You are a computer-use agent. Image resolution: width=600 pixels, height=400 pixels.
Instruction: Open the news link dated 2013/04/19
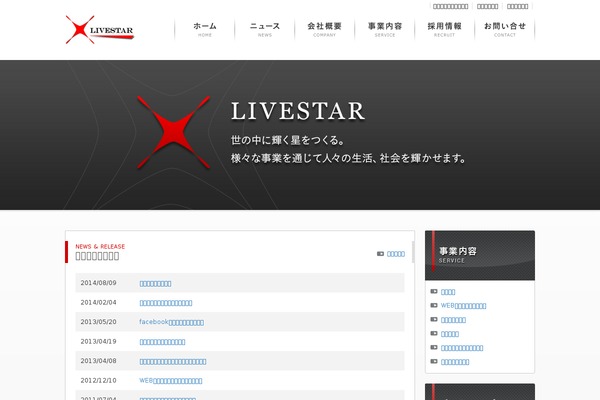click(x=162, y=342)
